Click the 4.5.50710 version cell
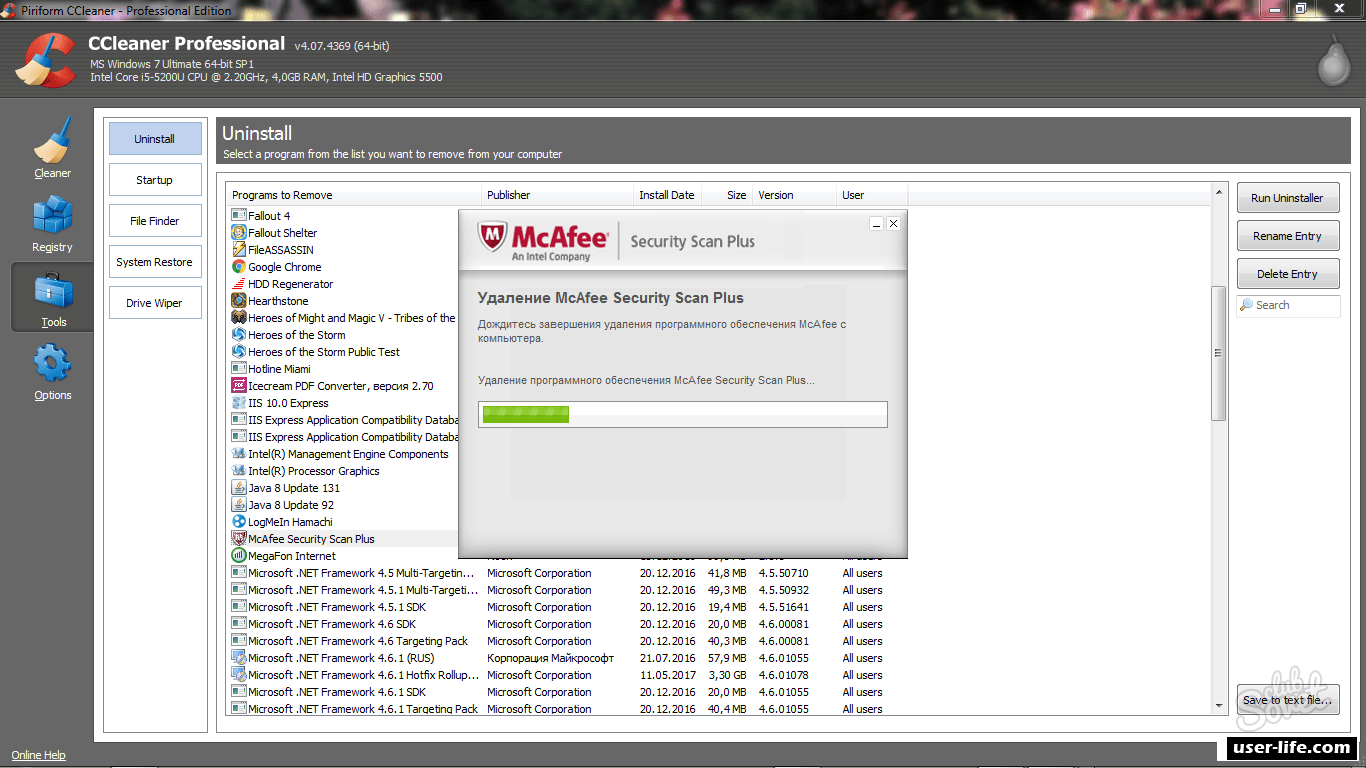This screenshot has height=768, width=1366. click(783, 573)
